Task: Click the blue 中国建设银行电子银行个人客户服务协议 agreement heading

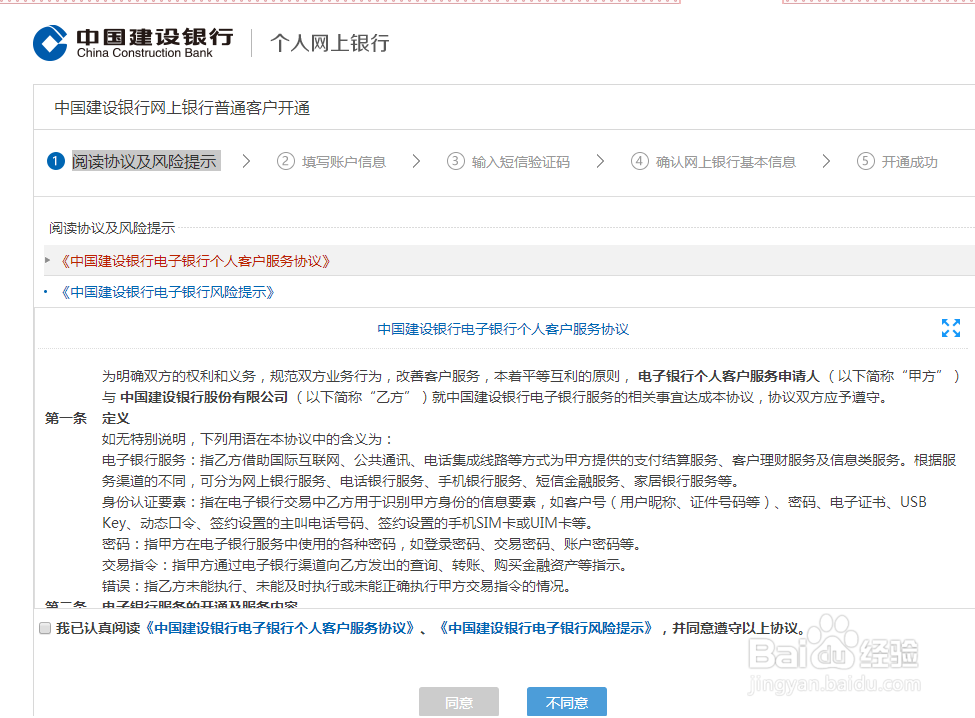Action: coord(503,329)
